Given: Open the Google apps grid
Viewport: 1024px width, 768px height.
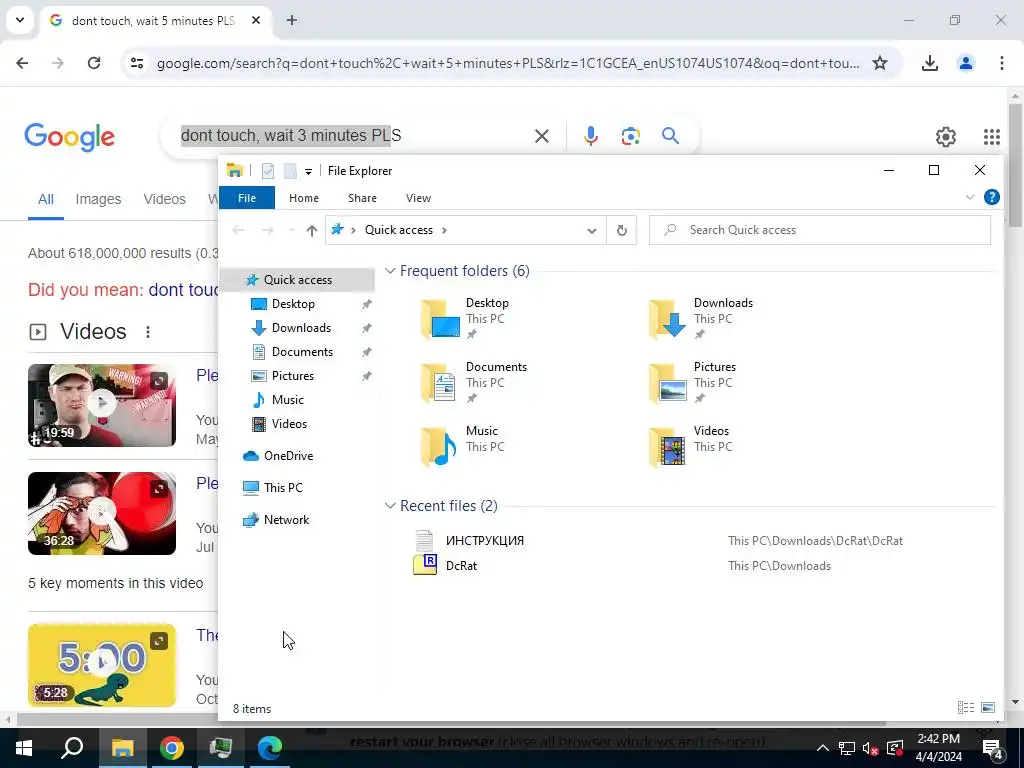Looking at the screenshot, I should click(x=991, y=136).
